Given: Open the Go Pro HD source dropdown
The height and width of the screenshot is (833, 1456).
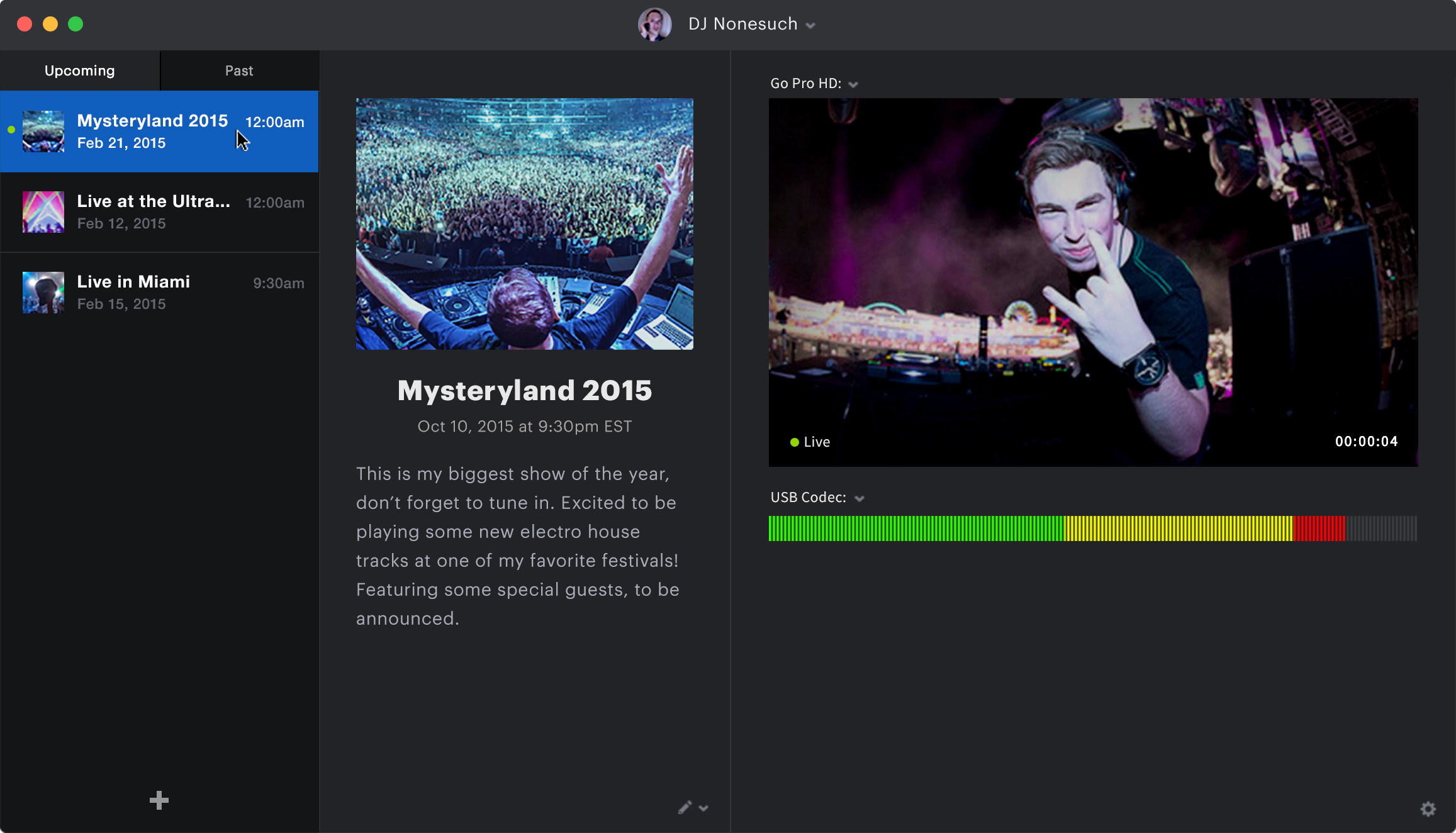Looking at the screenshot, I should (853, 84).
